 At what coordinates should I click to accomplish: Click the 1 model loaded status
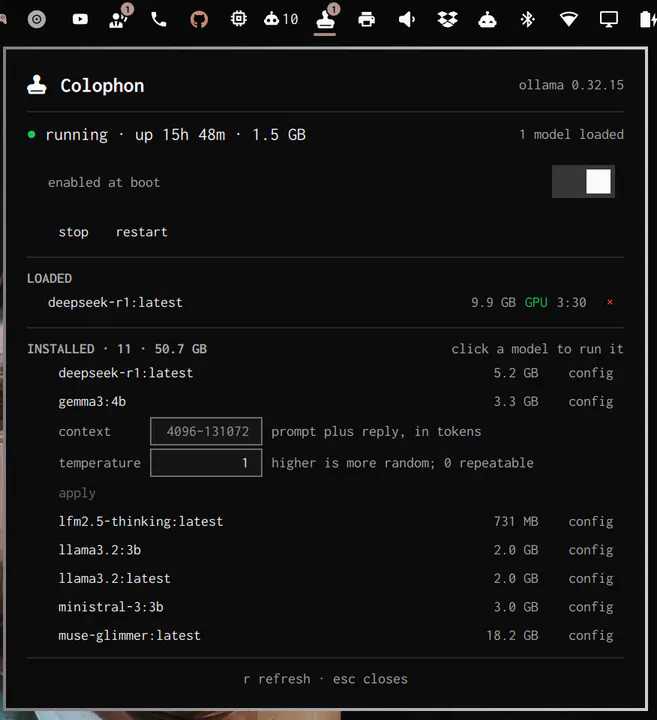click(571, 135)
